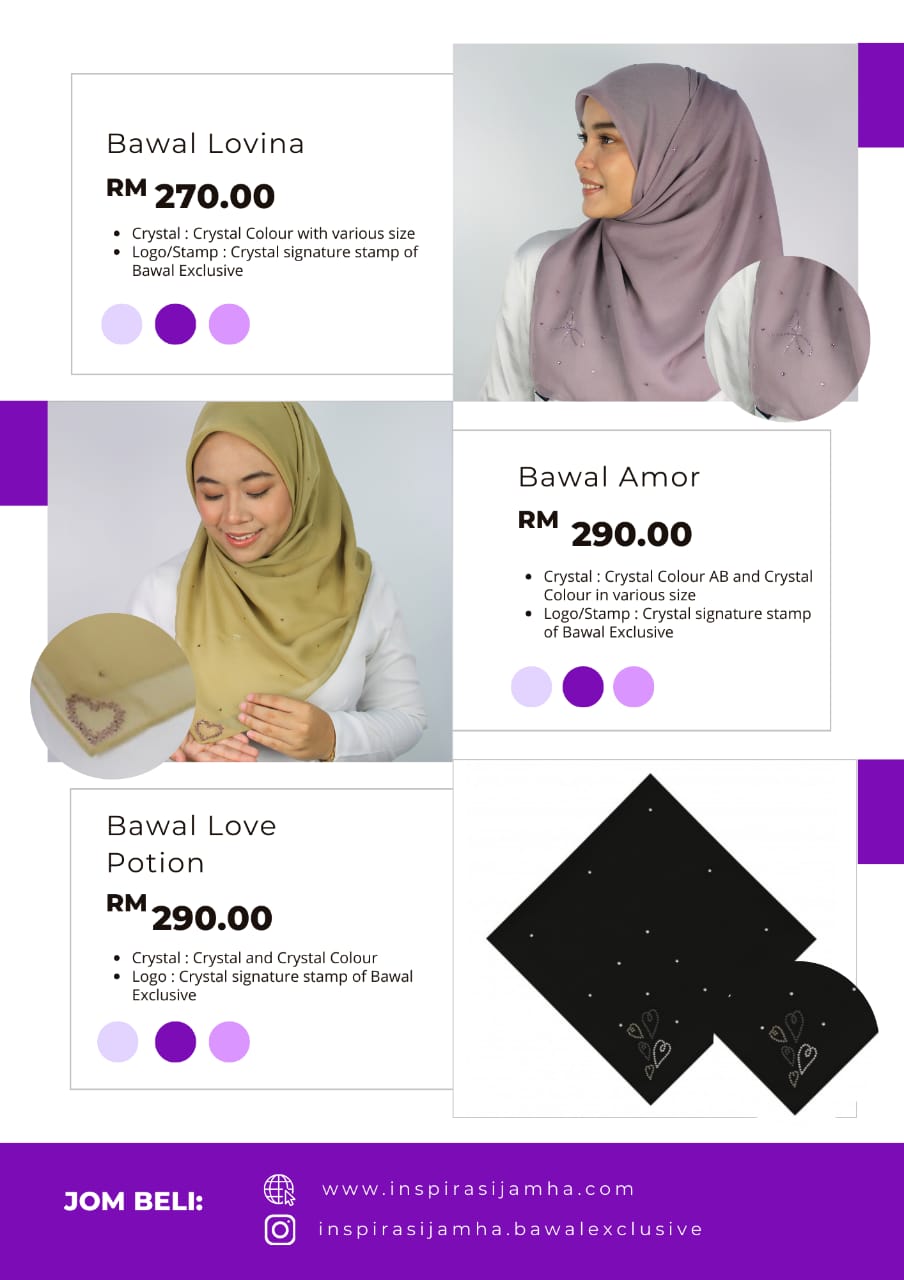904x1280 pixels.
Task: Select light lavender swatch under Bawal Amor
Action: click(531, 687)
